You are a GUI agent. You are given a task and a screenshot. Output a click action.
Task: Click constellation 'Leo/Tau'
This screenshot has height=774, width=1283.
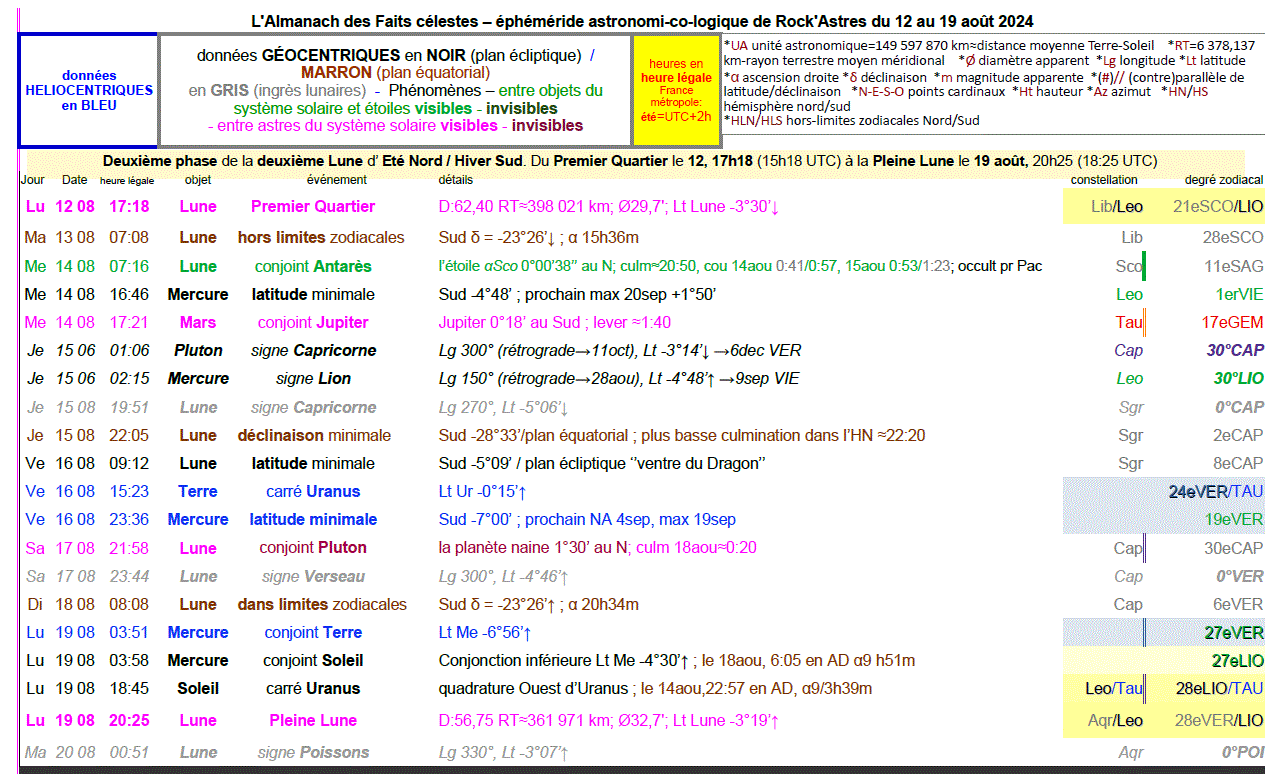tap(1115, 688)
